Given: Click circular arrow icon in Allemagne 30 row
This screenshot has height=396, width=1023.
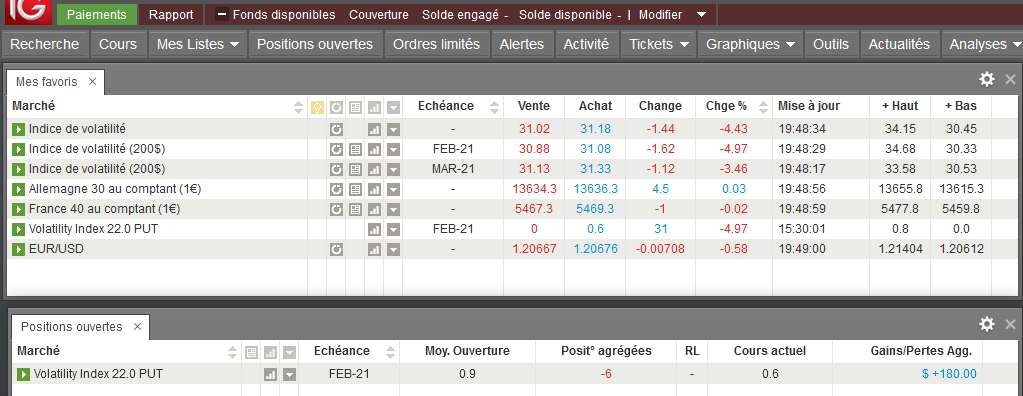Looking at the screenshot, I should (336, 190).
